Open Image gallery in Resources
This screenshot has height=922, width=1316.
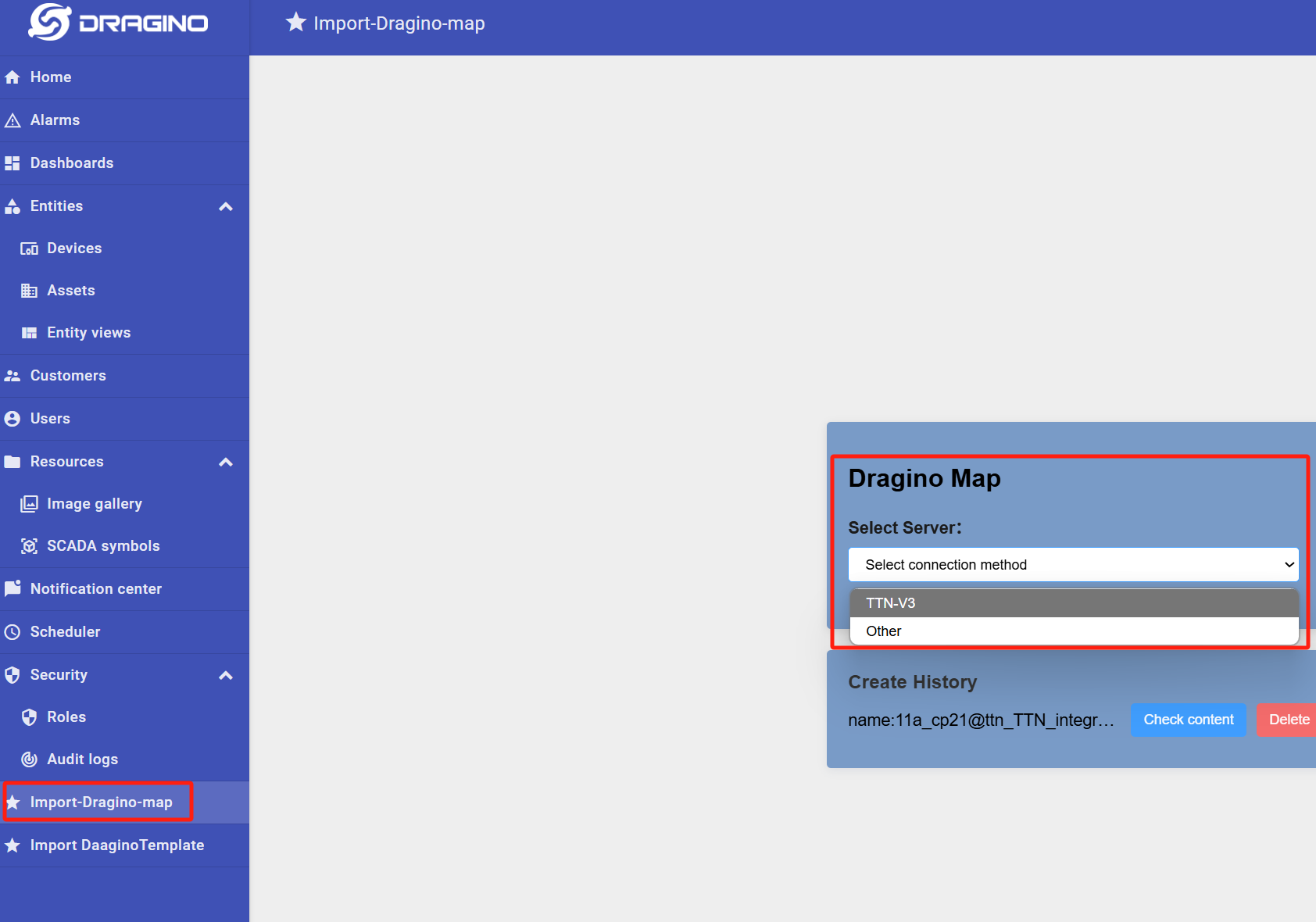point(124,504)
